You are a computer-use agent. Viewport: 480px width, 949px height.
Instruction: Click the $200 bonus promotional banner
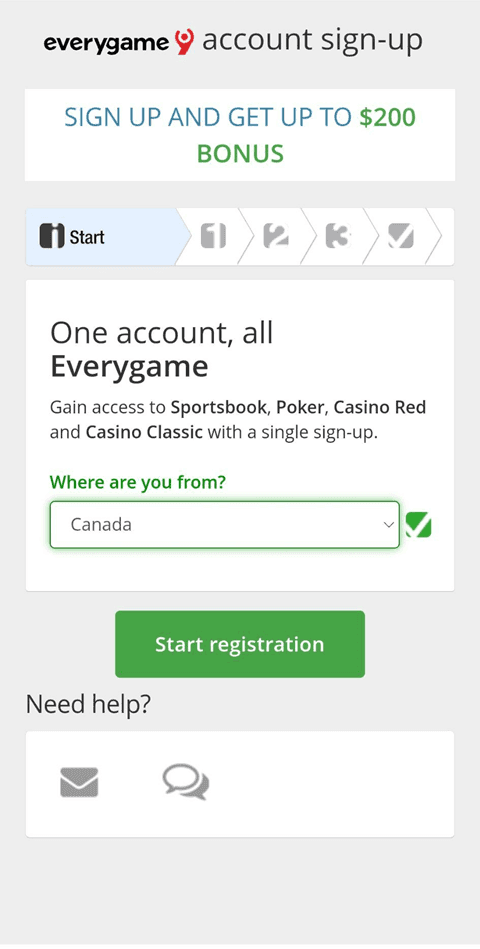click(x=240, y=135)
